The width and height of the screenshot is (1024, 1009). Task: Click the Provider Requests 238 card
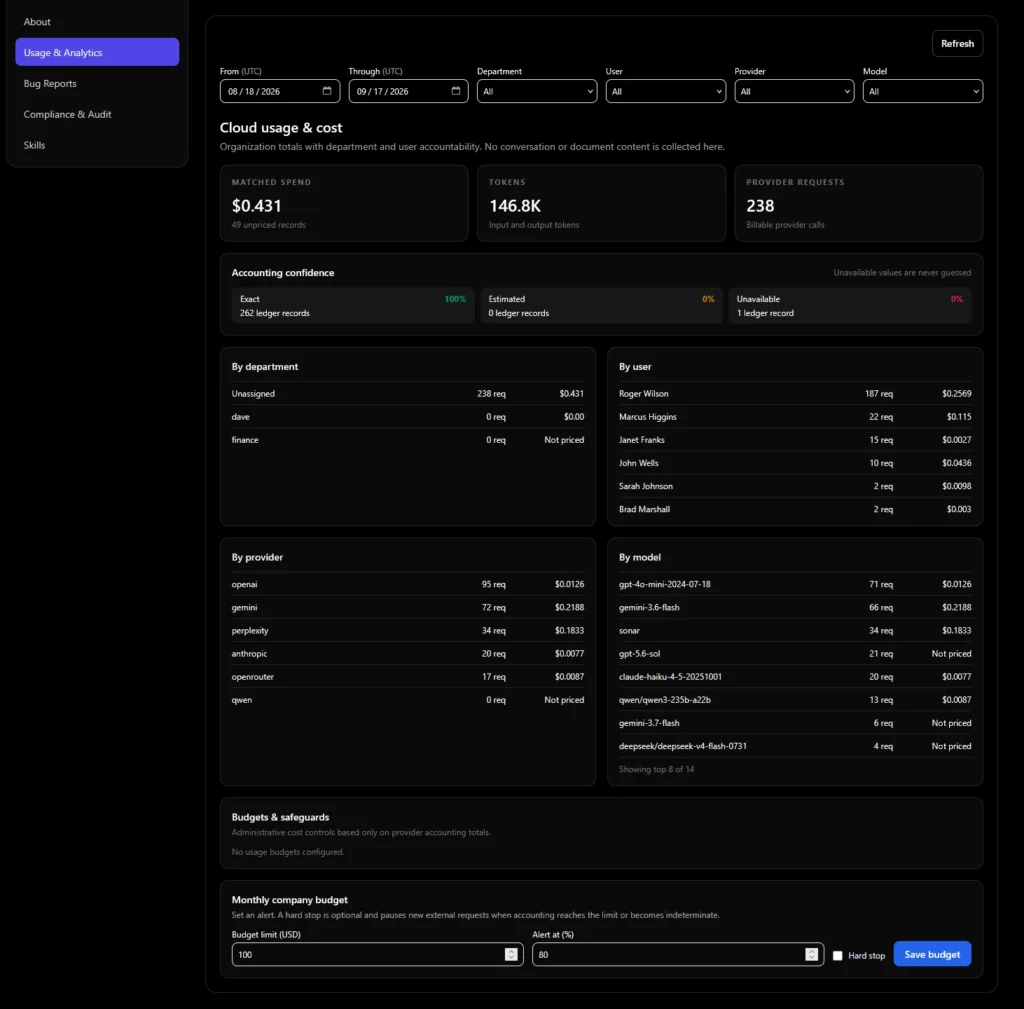[x=859, y=203]
